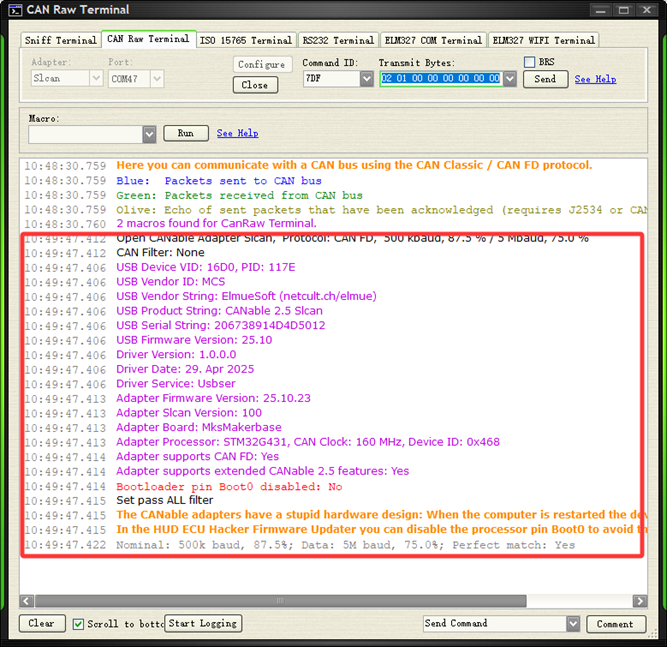Click 'USB Serial String: 206738914D4D5012' line
Viewport: 667px width, 647px height.
(x=221, y=325)
